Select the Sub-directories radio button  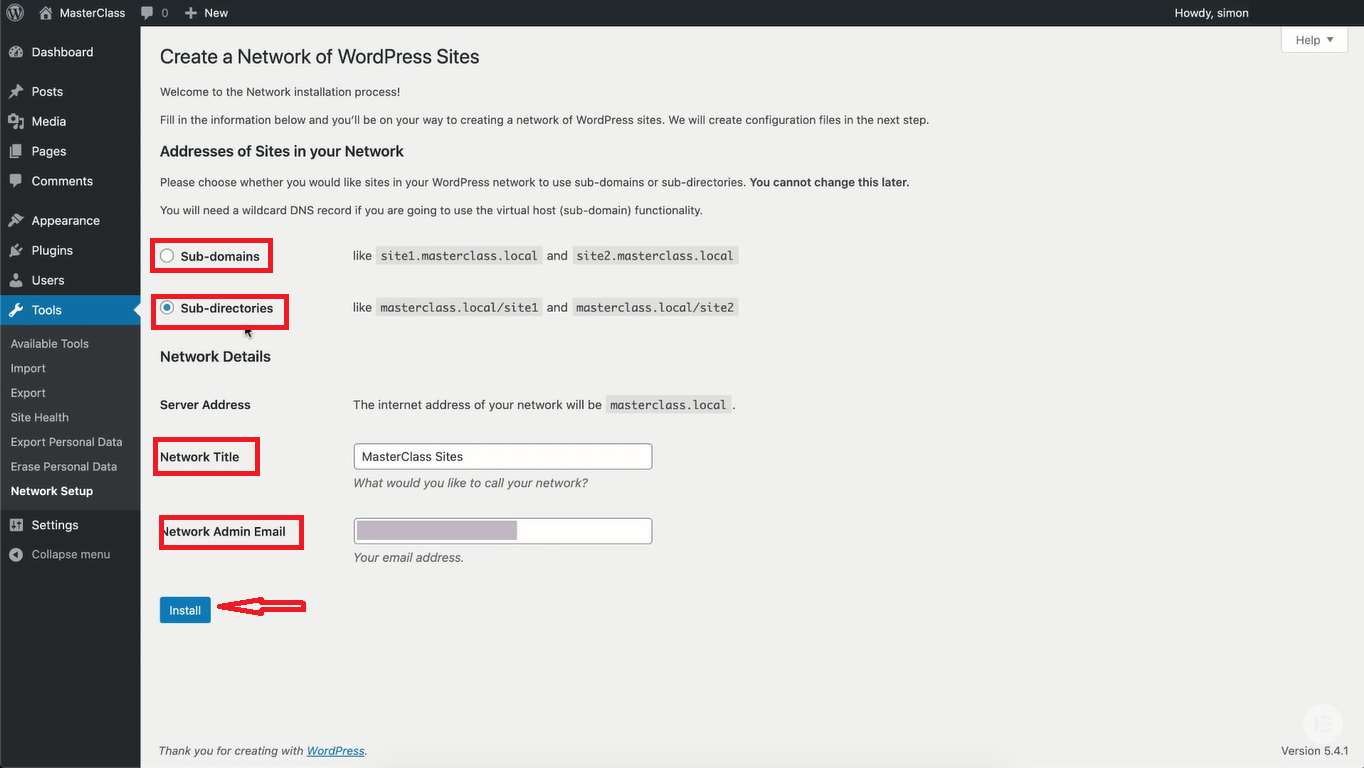[167, 308]
